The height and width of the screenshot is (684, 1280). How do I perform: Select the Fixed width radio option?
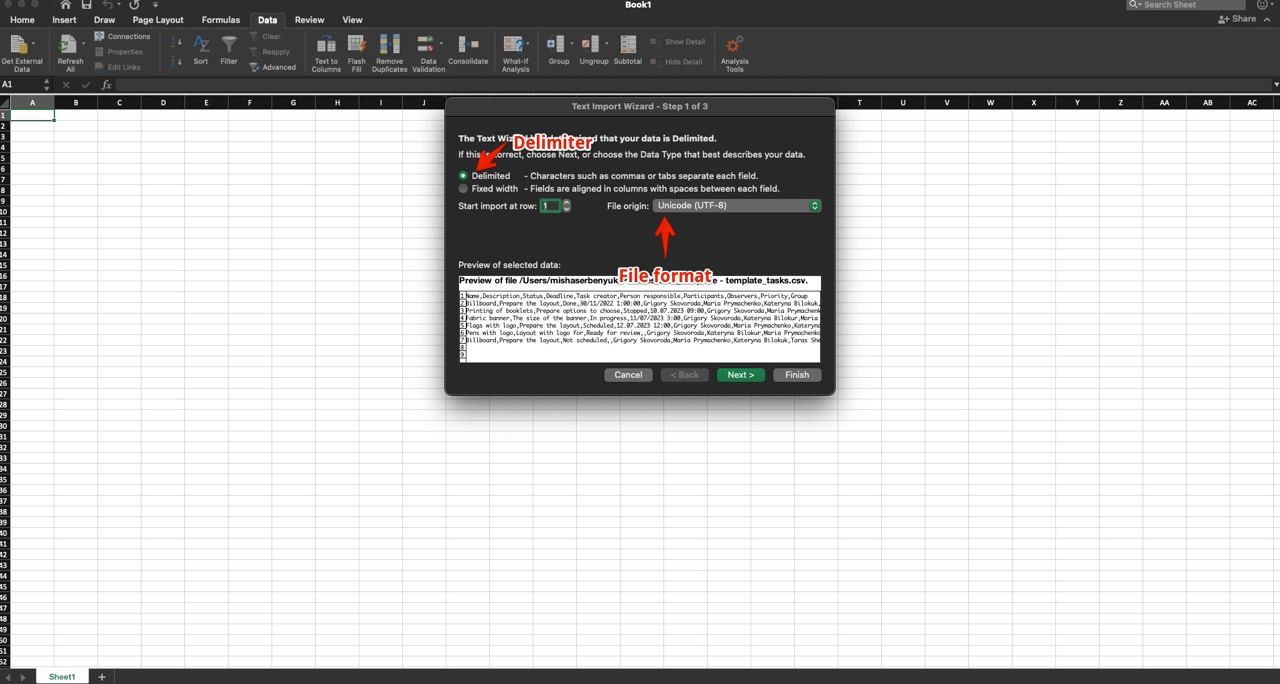[463, 189]
